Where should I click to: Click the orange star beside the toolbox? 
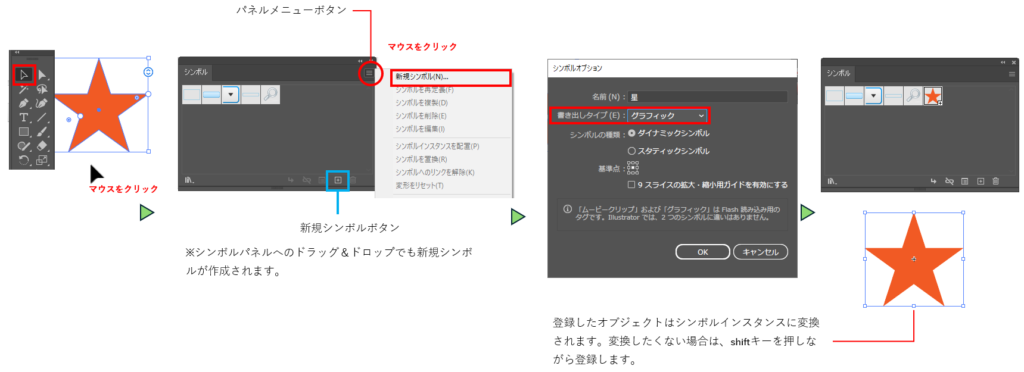point(99,108)
